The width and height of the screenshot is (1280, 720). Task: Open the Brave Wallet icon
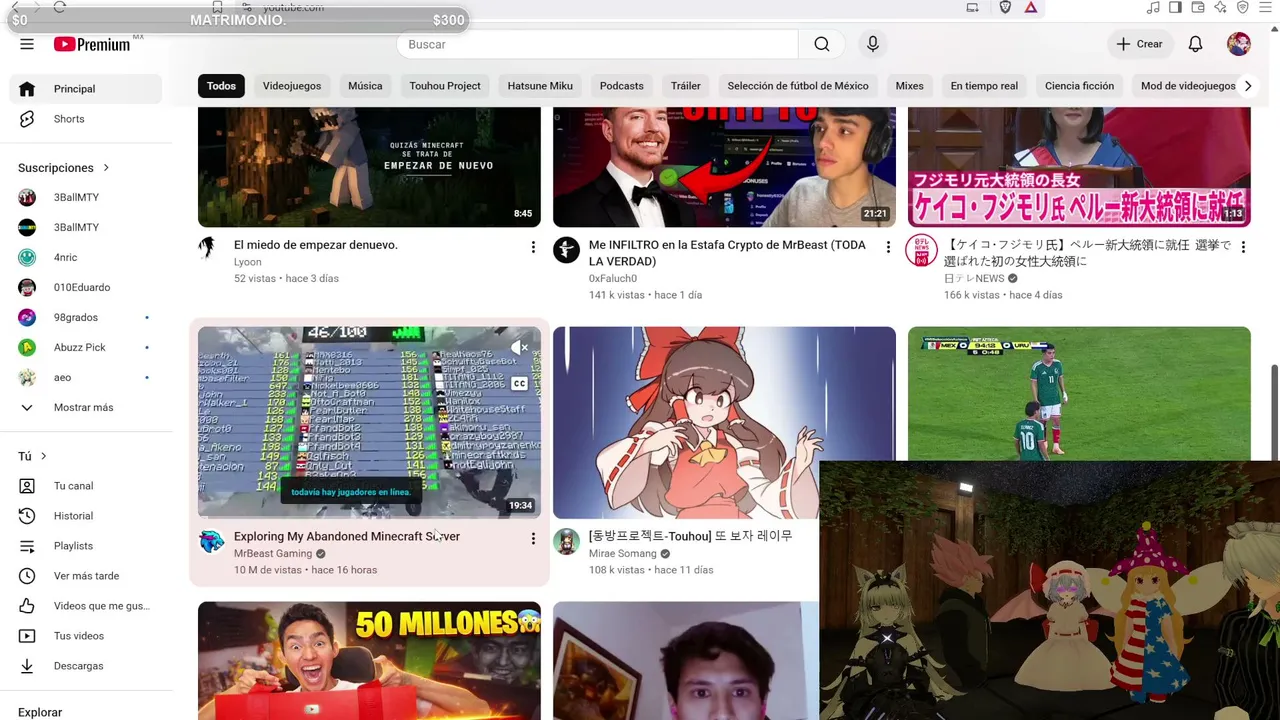pos(1197,7)
